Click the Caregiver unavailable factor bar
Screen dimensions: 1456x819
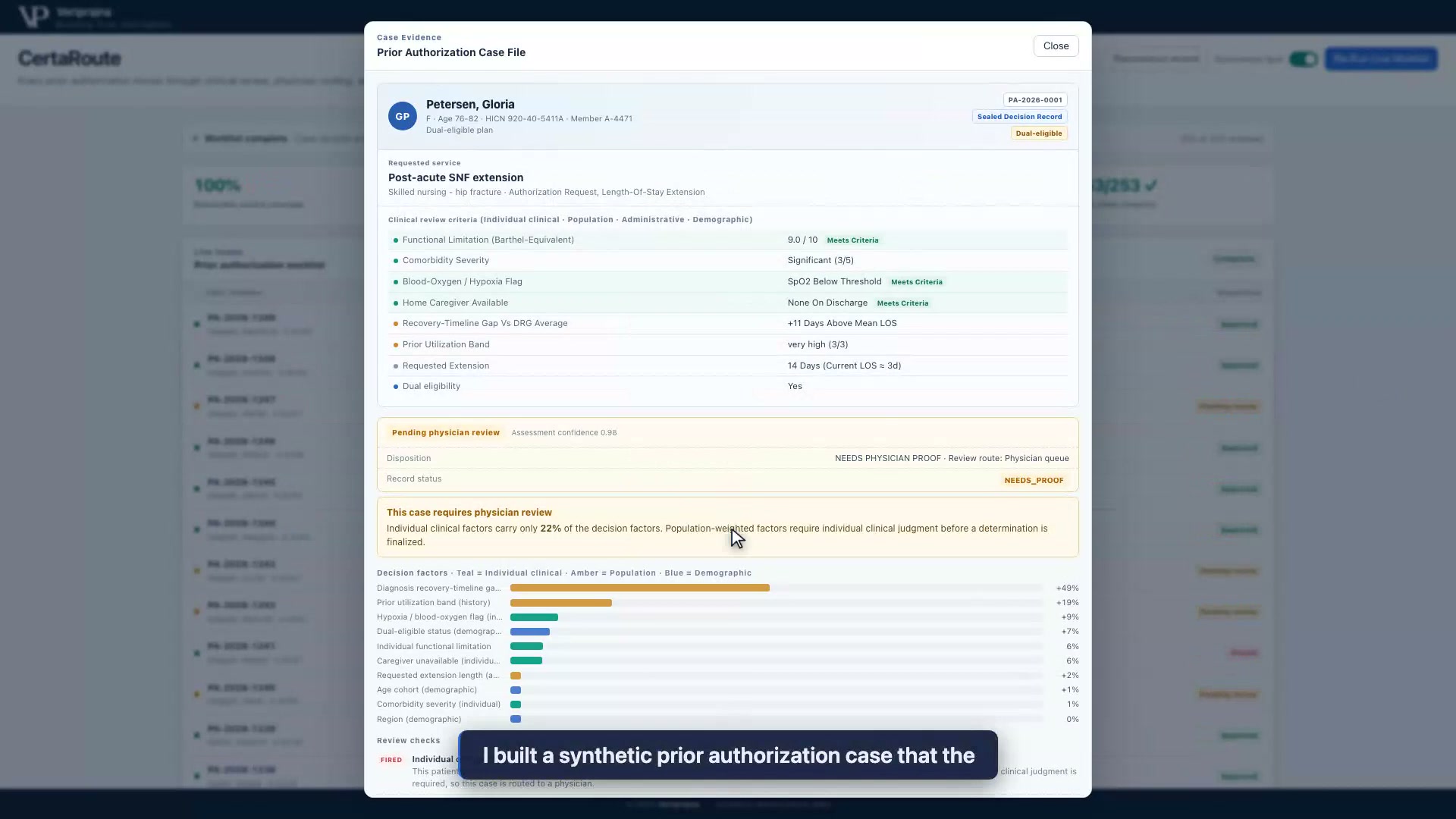526,661
